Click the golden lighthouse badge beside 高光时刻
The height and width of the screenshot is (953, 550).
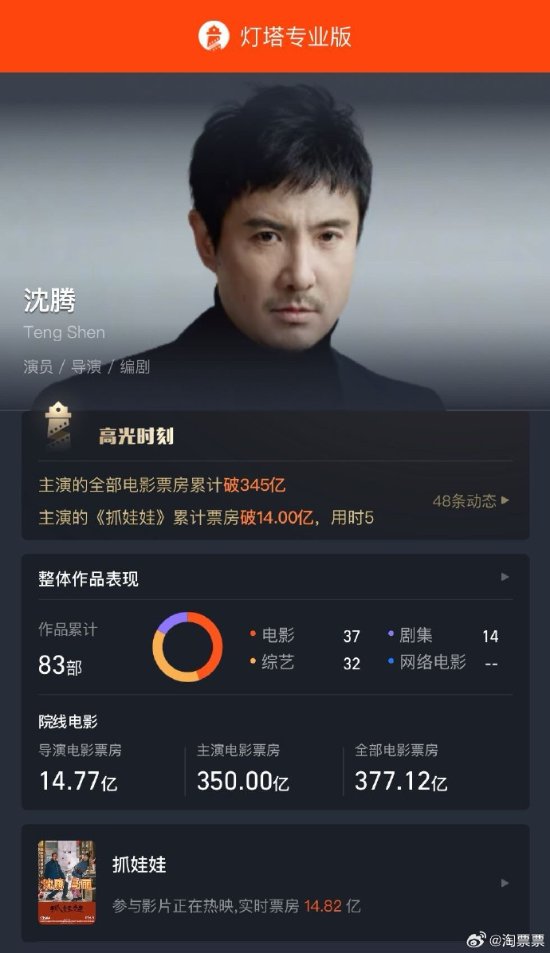[x=58, y=424]
